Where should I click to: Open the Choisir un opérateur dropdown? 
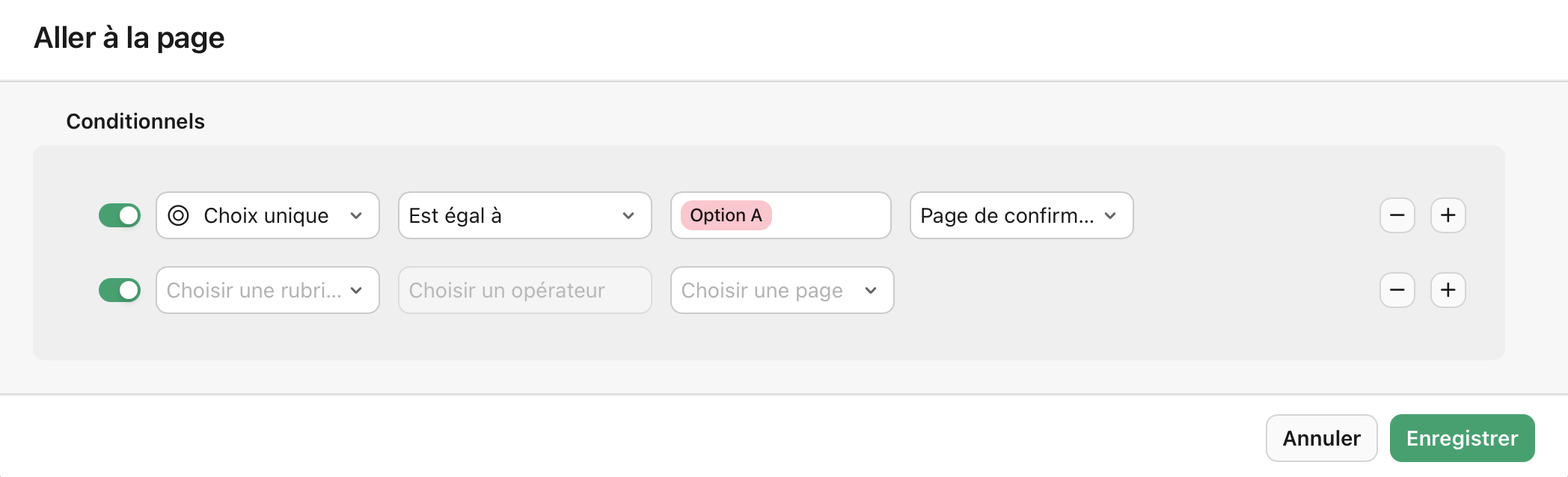524,290
